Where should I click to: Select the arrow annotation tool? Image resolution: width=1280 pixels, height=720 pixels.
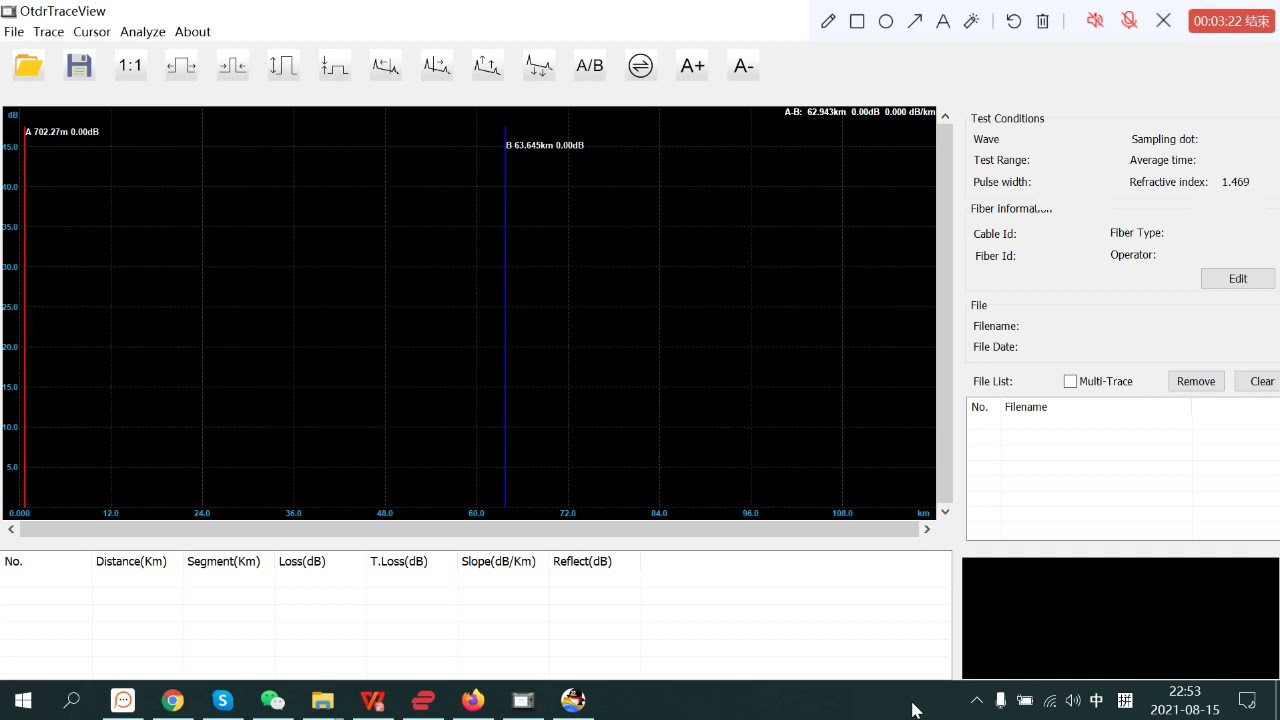[915, 21]
